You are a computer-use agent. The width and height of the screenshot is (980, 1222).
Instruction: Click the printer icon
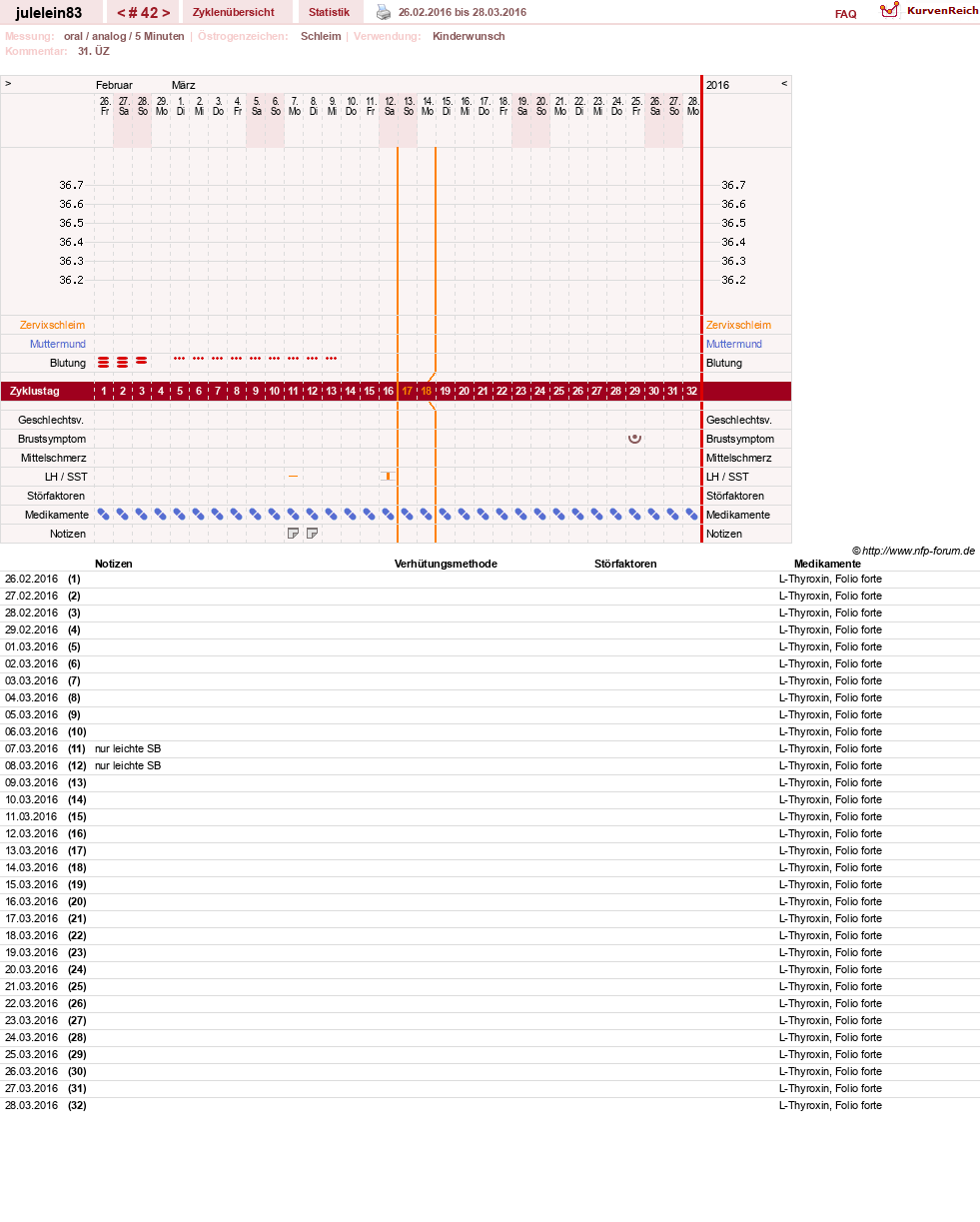384,12
